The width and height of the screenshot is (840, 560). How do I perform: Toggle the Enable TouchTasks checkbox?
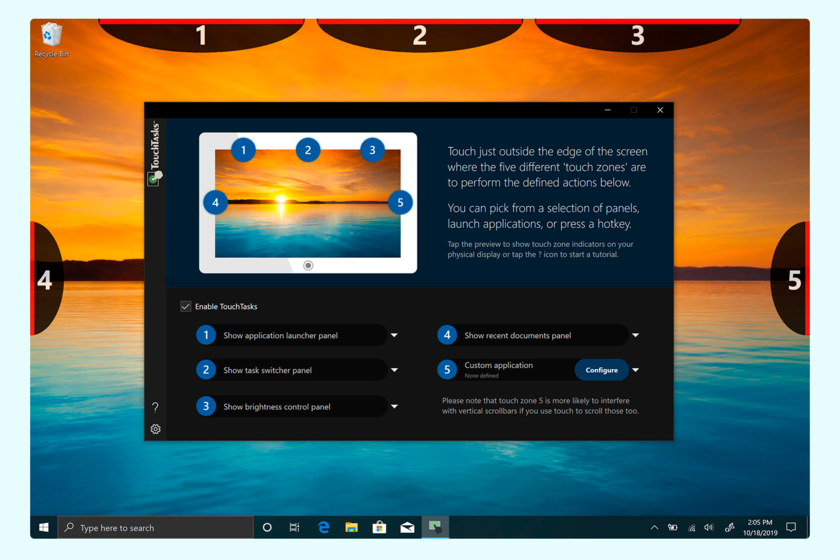(186, 307)
